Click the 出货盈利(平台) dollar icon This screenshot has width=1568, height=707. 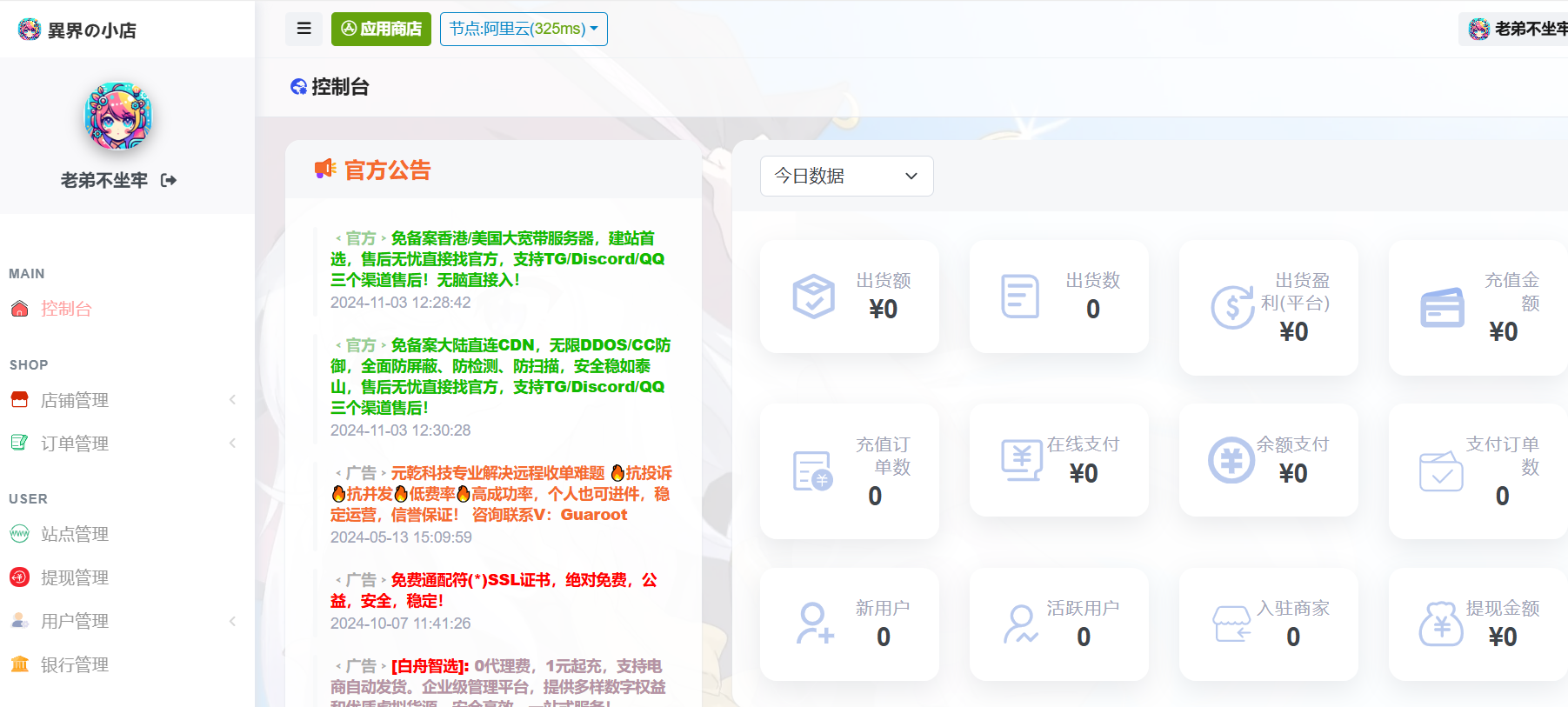click(1232, 307)
